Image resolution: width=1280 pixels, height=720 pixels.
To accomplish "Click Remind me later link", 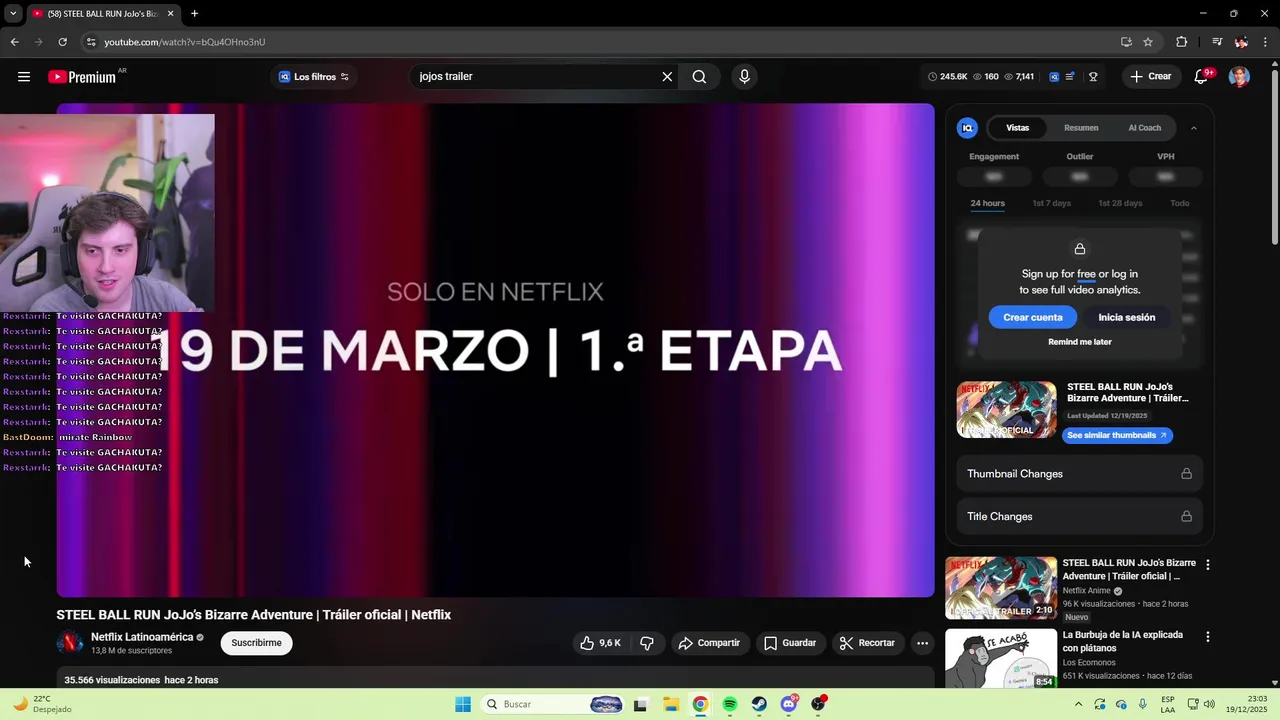I will [1079, 342].
